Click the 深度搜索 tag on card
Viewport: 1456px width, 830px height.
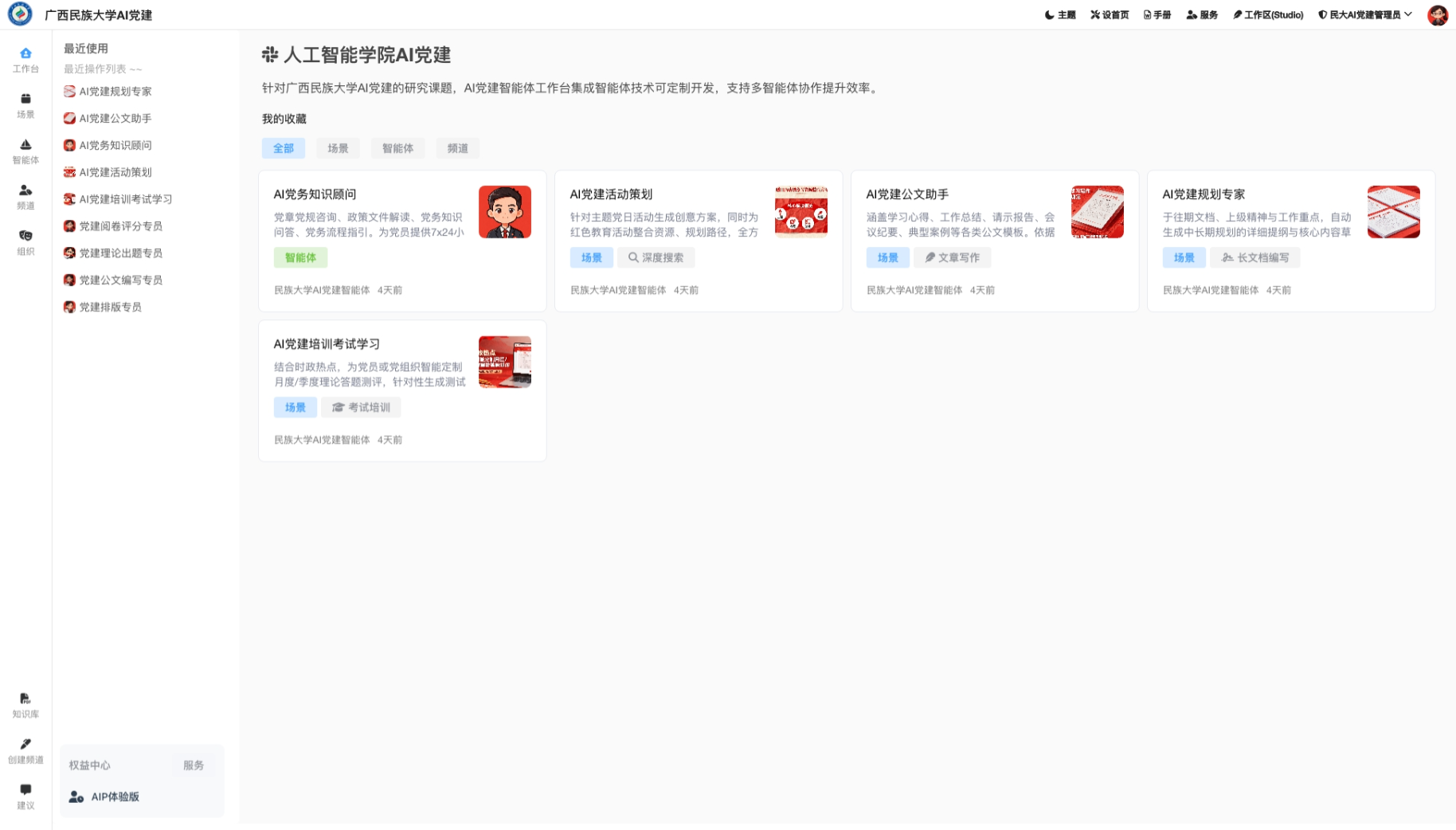click(656, 257)
